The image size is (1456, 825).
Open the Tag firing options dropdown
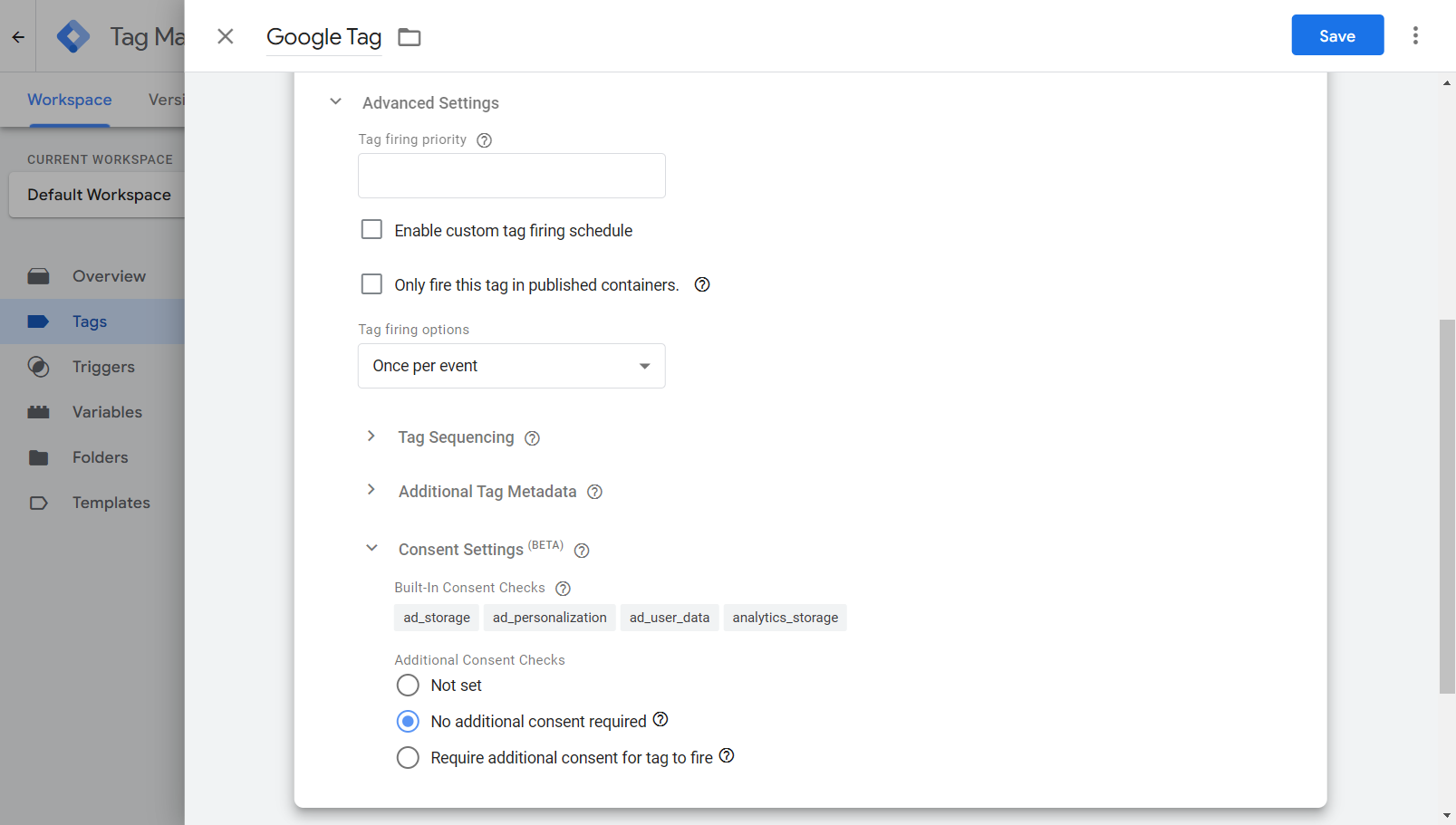tap(511, 366)
